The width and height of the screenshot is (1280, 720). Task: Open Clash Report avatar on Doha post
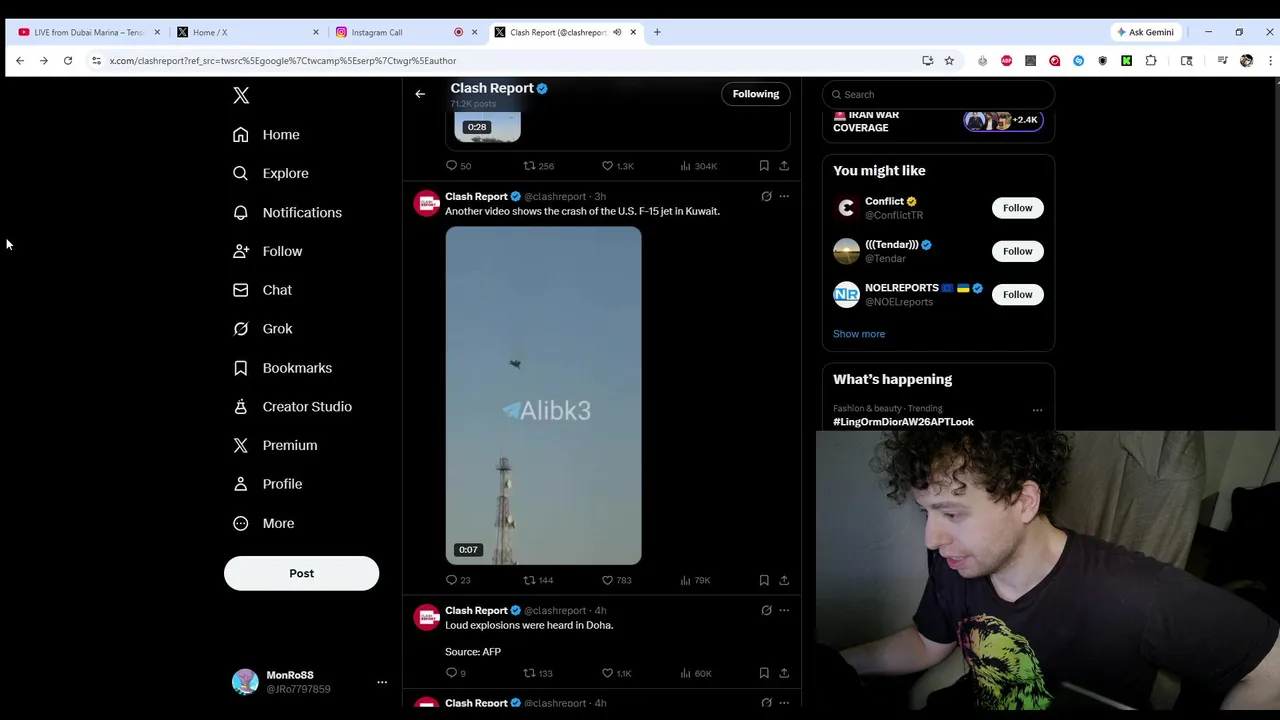pyautogui.click(x=427, y=617)
